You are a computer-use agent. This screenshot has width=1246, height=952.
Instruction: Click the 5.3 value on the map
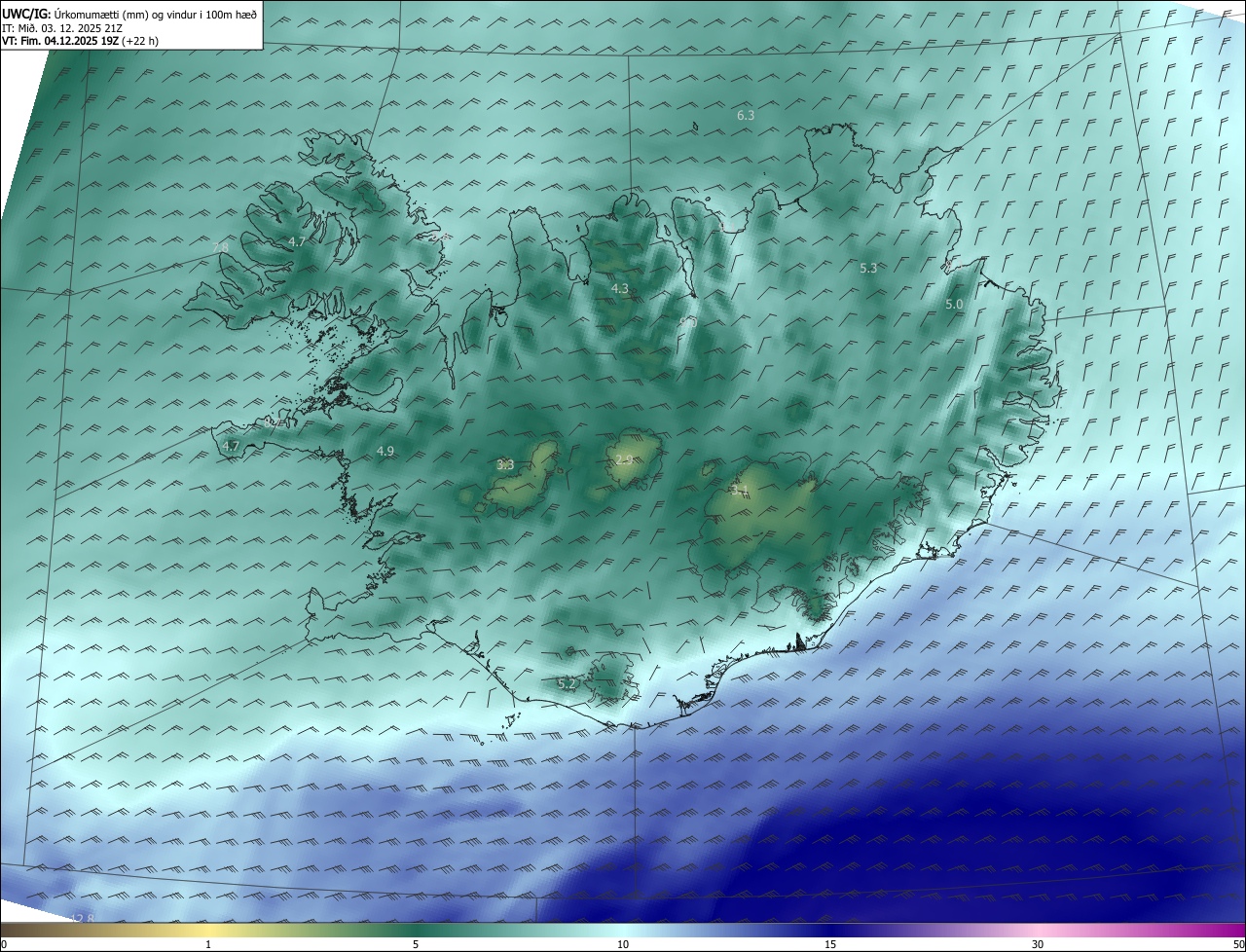coord(869,268)
